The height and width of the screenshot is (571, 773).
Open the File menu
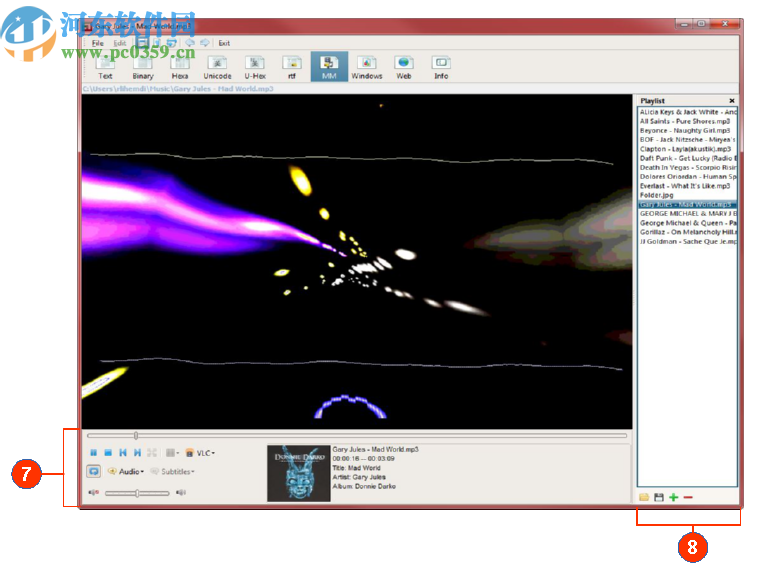(x=97, y=43)
